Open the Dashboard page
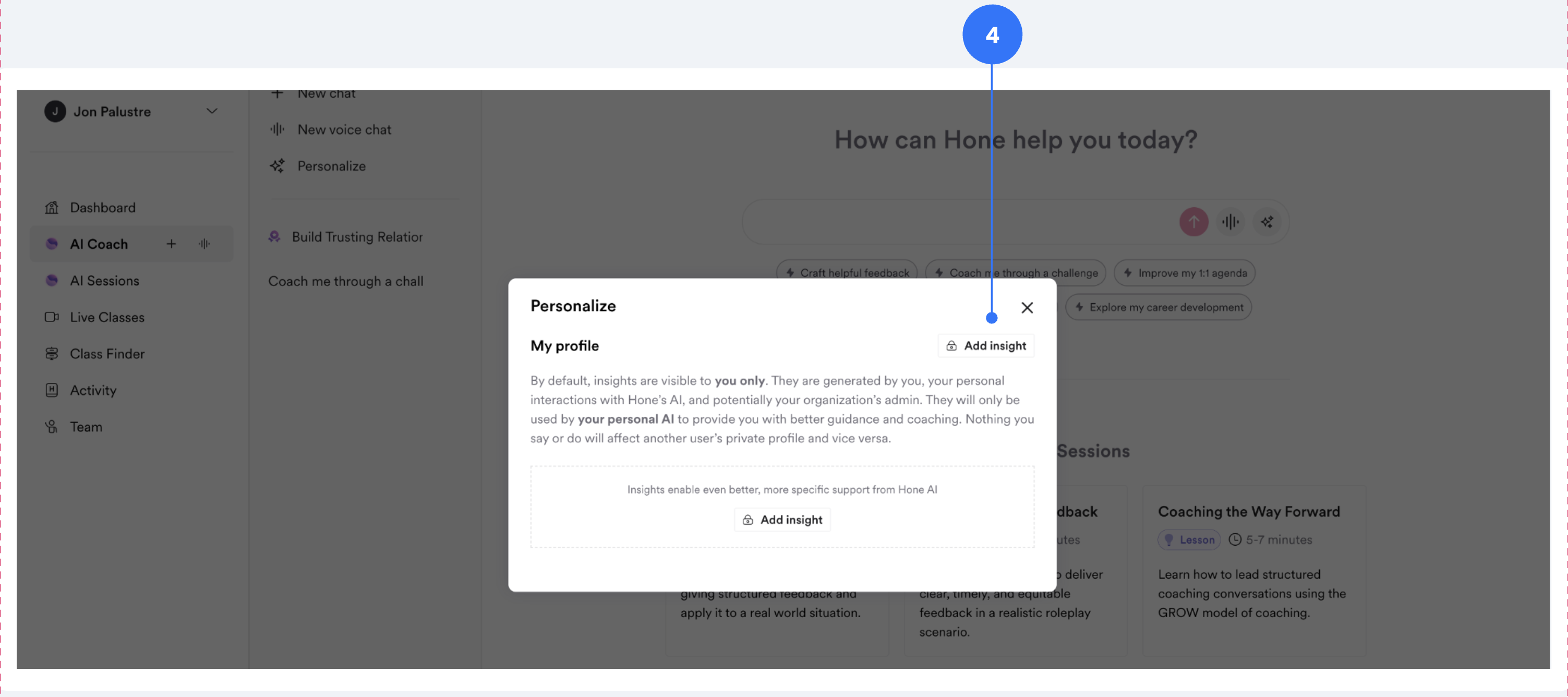Image resolution: width=1568 pixels, height=697 pixels. coord(102,208)
